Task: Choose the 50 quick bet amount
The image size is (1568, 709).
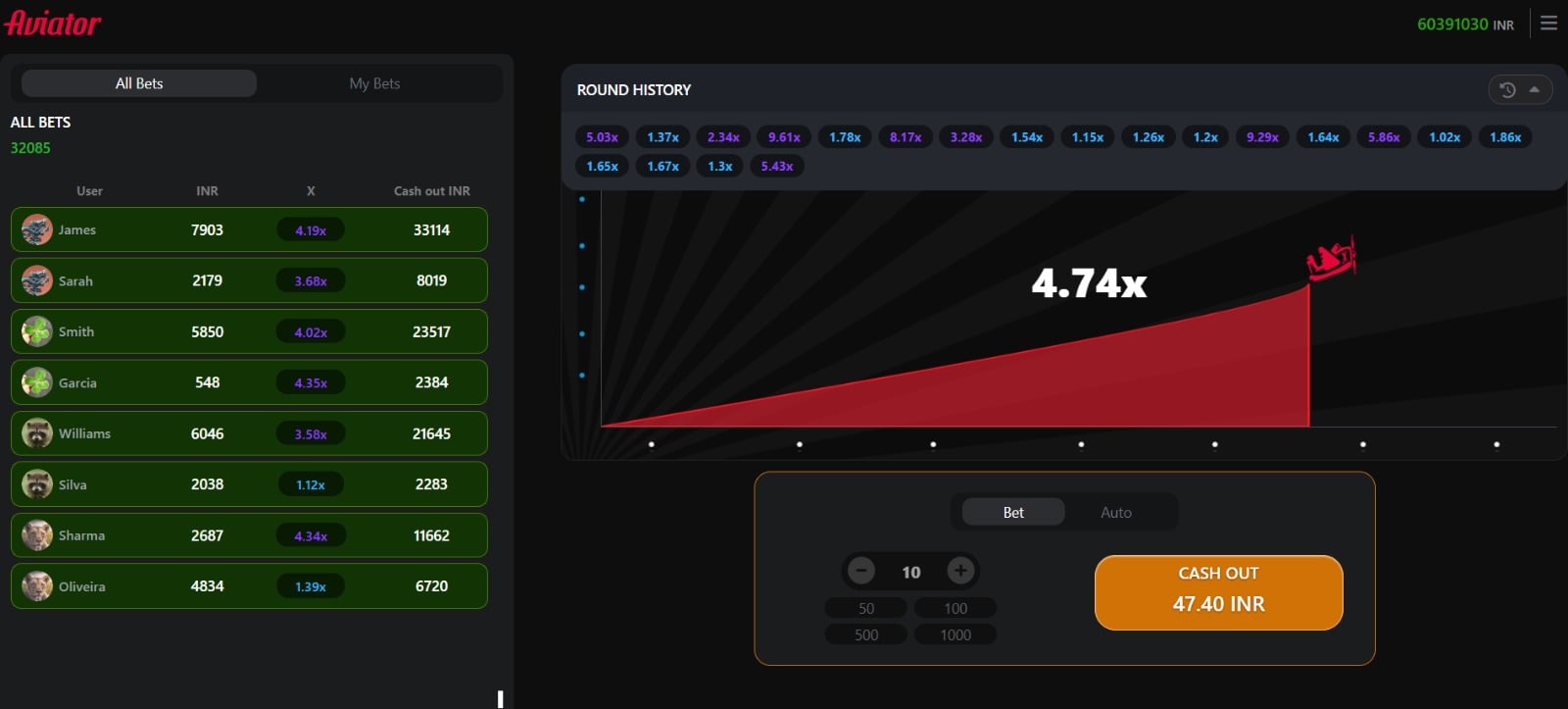Action: 866,608
